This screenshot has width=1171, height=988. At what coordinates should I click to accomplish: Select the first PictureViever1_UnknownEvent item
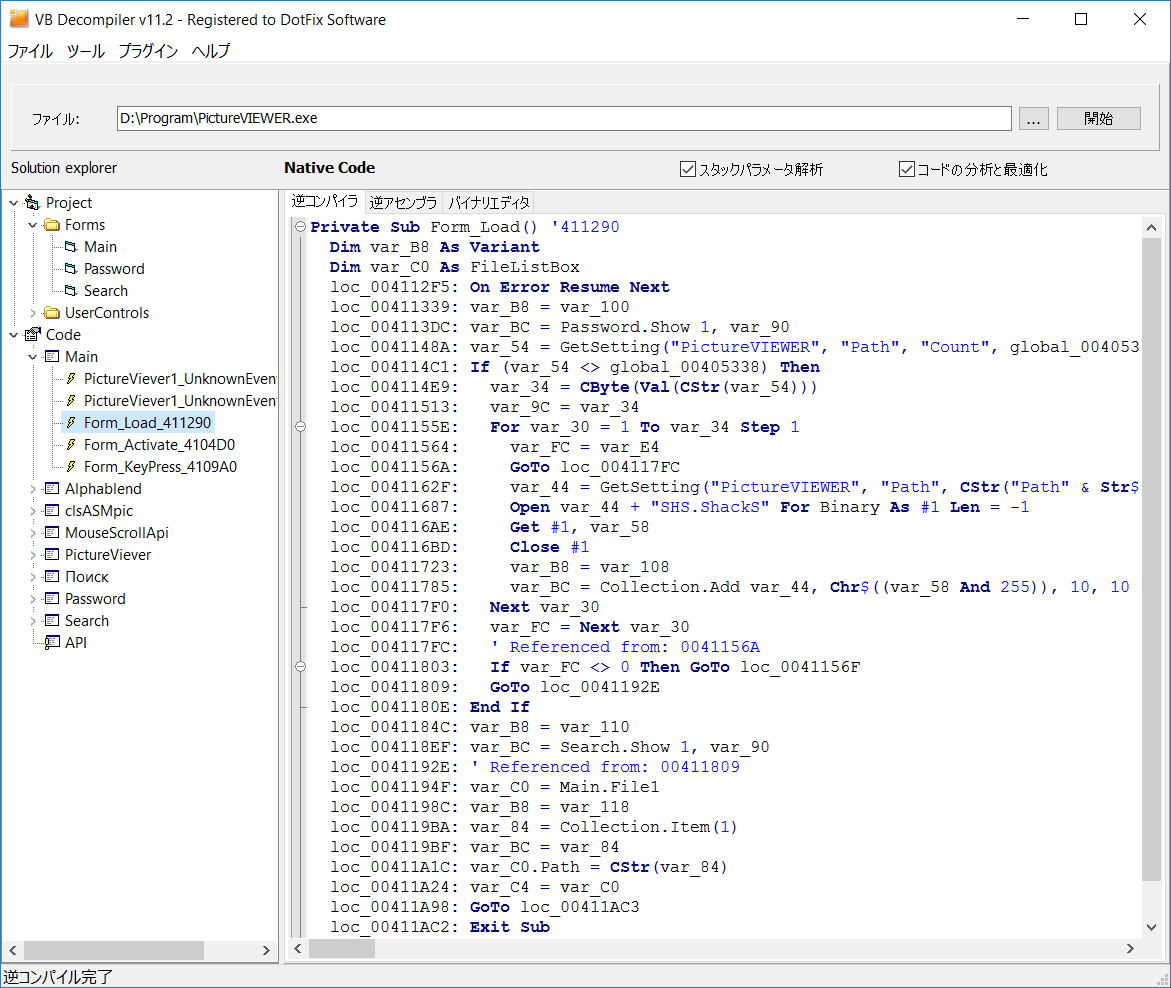coord(179,379)
